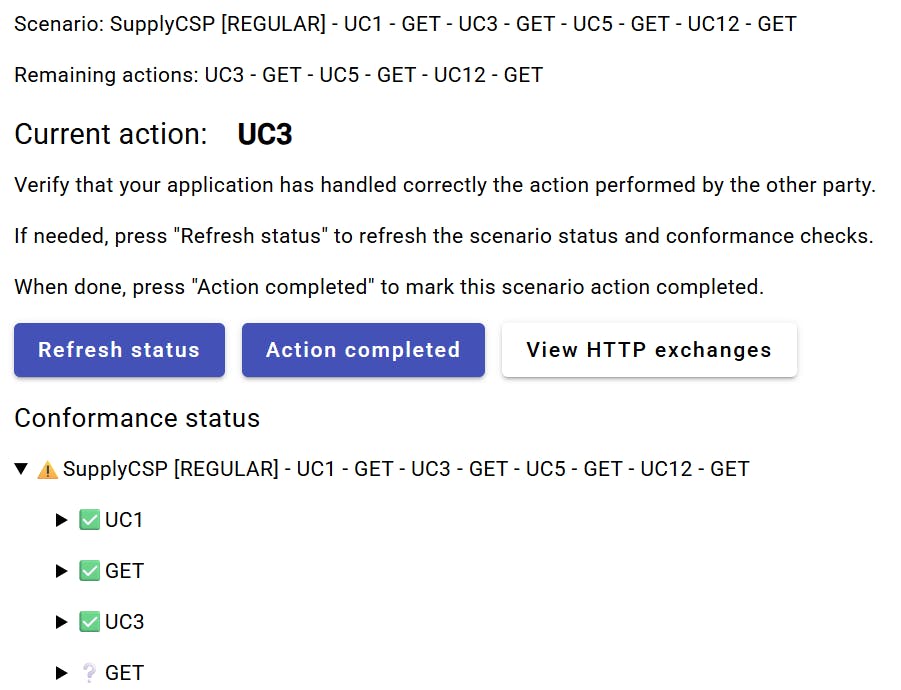Click the question mark icon beside last GET

pos(89,673)
